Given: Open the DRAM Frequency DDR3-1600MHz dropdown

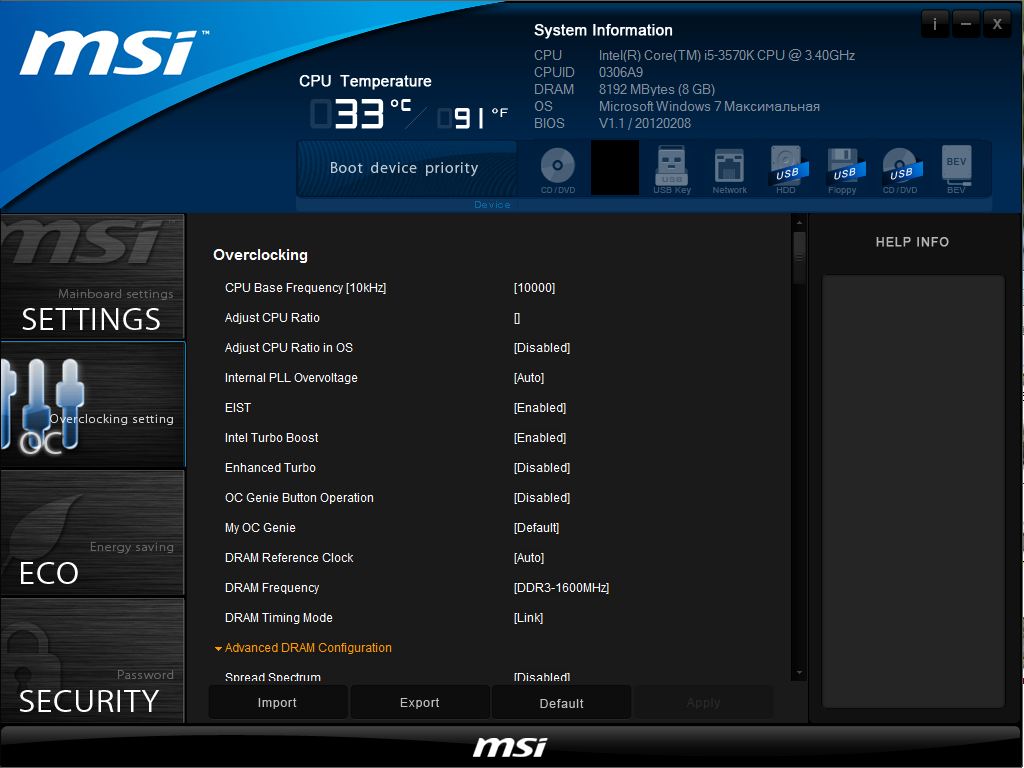Looking at the screenshot, I should 561,588.
